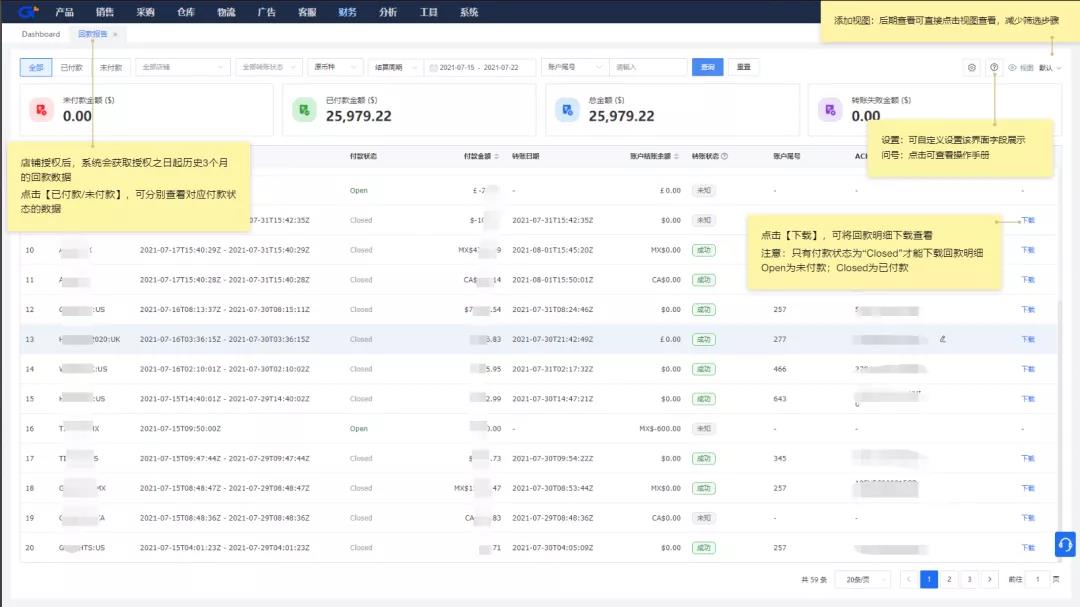Filter by 未付款 status

(110, 67)
